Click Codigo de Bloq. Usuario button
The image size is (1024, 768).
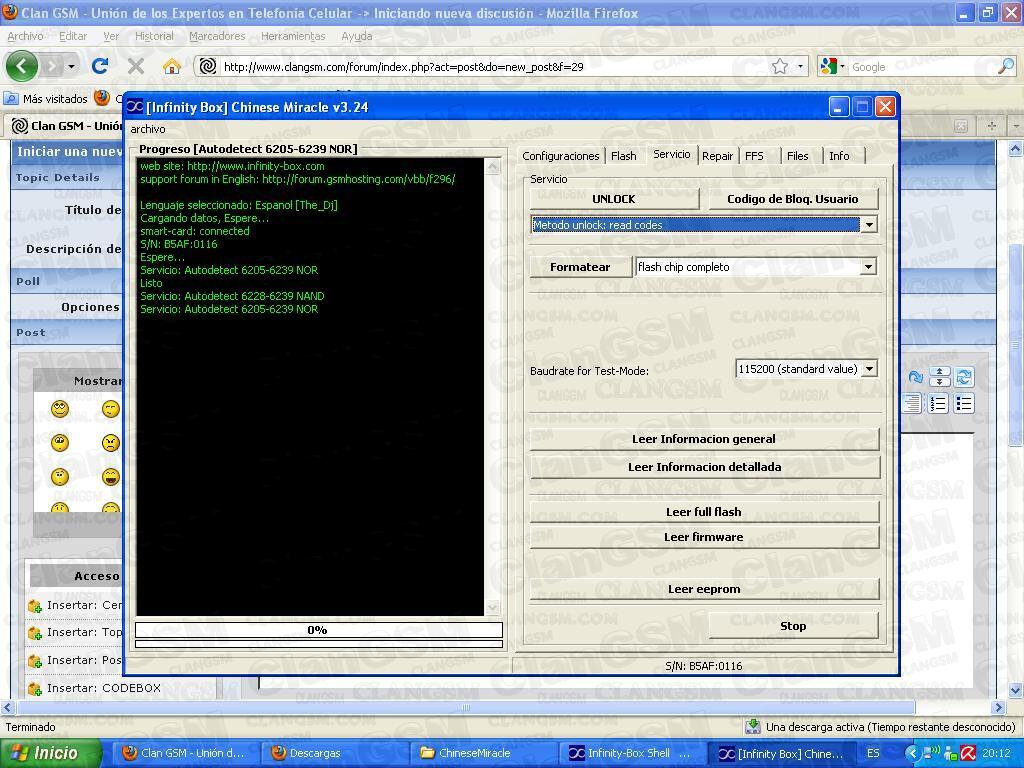point(793,199)
